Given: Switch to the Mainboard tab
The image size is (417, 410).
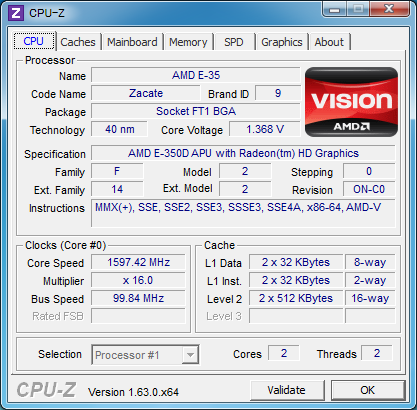Looking at the screenshot, I should click(132, 42).
